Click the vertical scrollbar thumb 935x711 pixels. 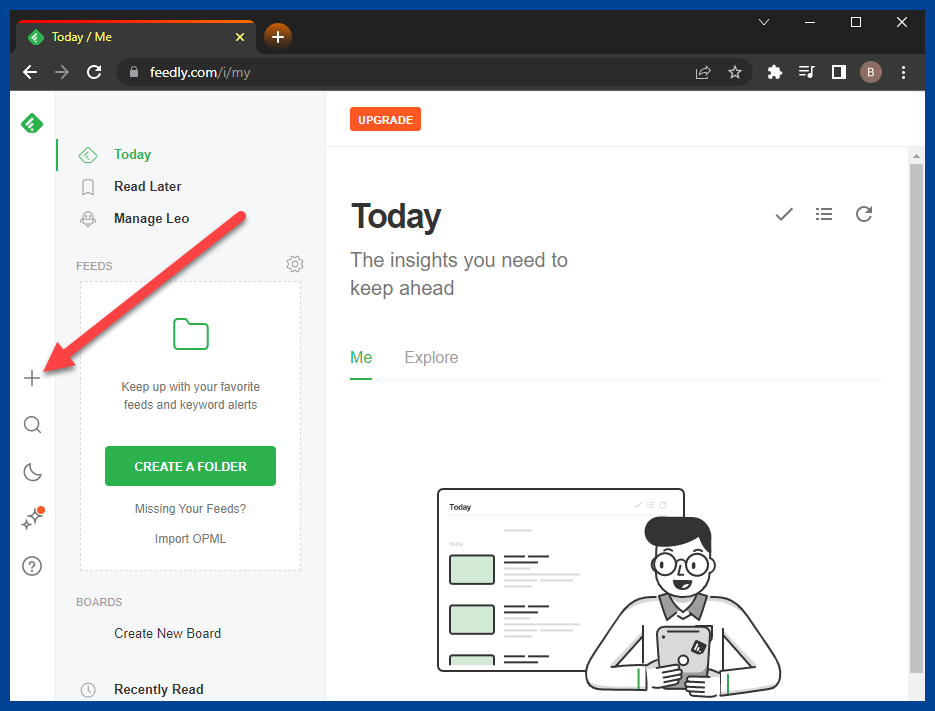(x=917, y=418)
